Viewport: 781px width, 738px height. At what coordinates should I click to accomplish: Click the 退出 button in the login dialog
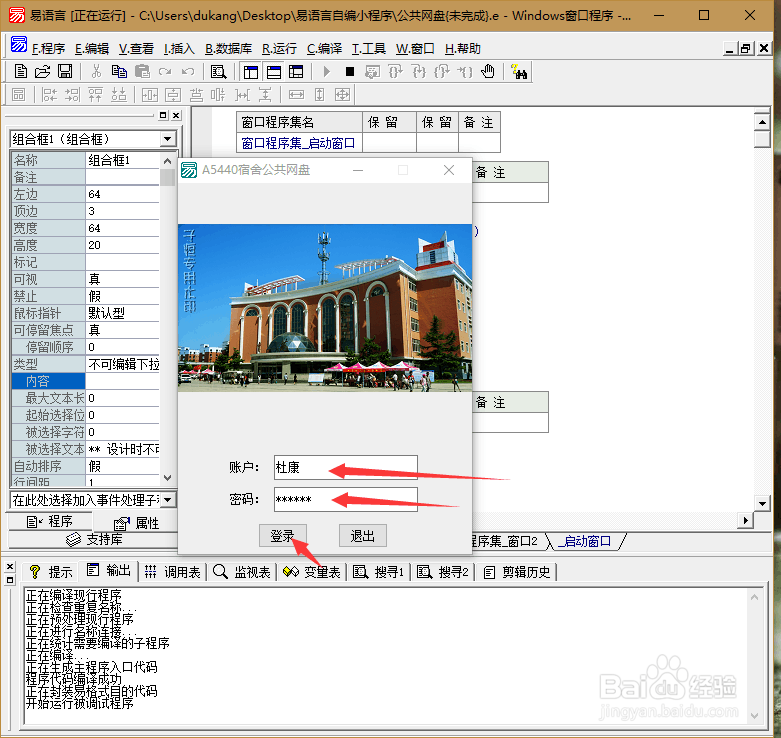[x=363, y=536]
